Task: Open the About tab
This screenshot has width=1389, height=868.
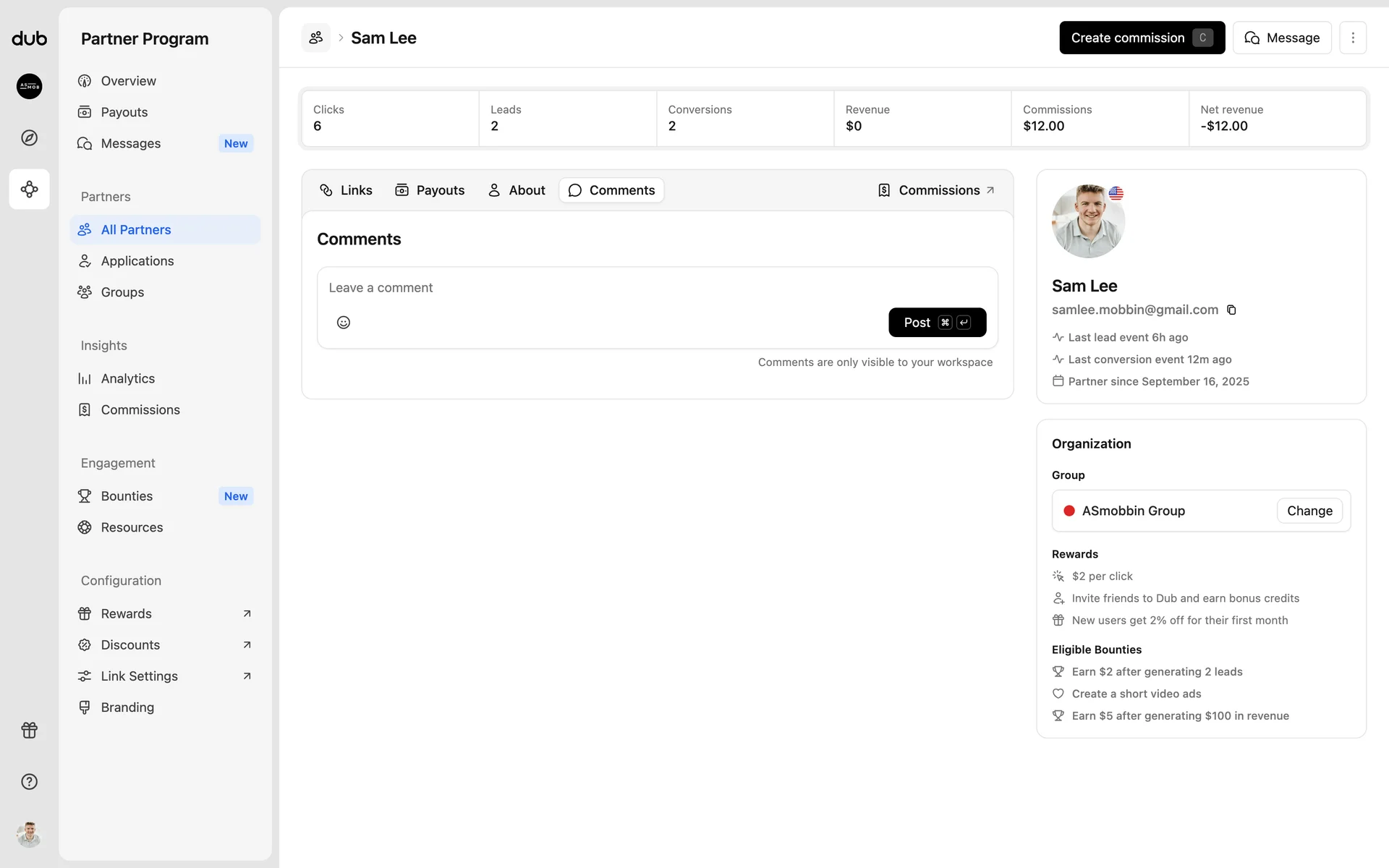Action: coord(517,190)
